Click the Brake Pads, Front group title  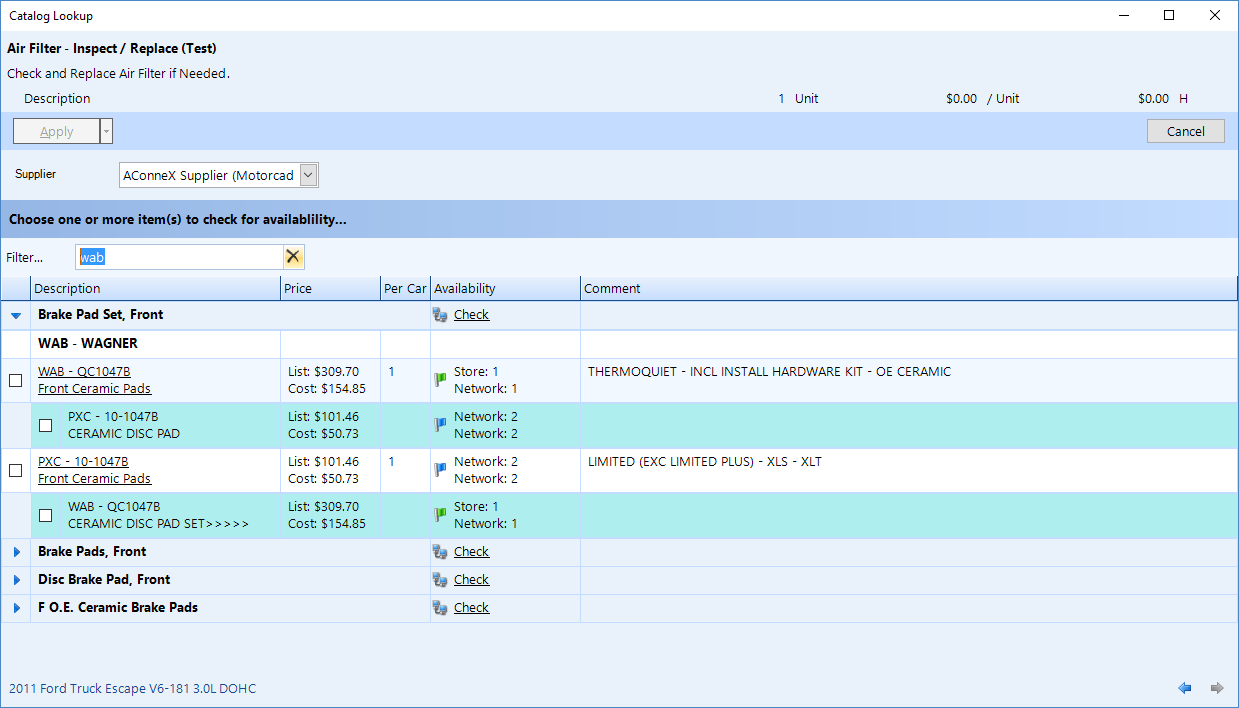92,552
